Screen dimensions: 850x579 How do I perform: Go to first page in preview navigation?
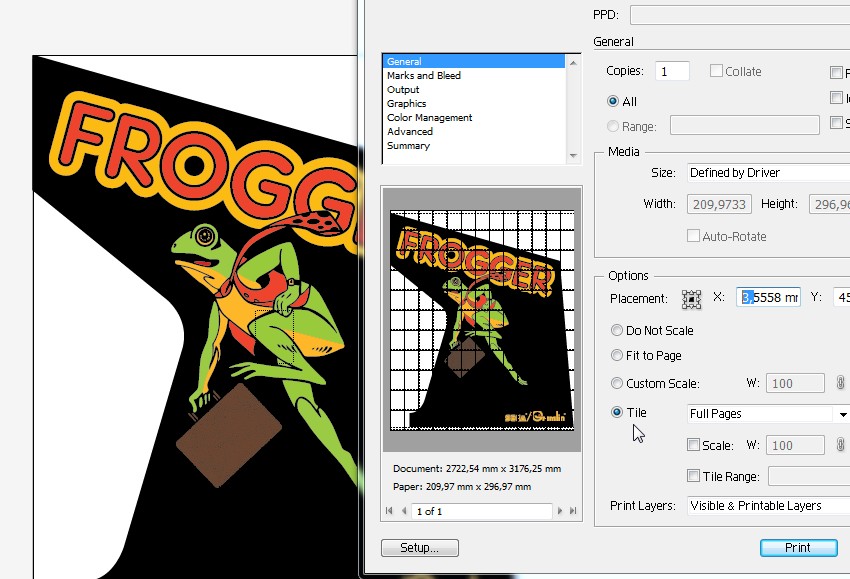click(389, 511)
